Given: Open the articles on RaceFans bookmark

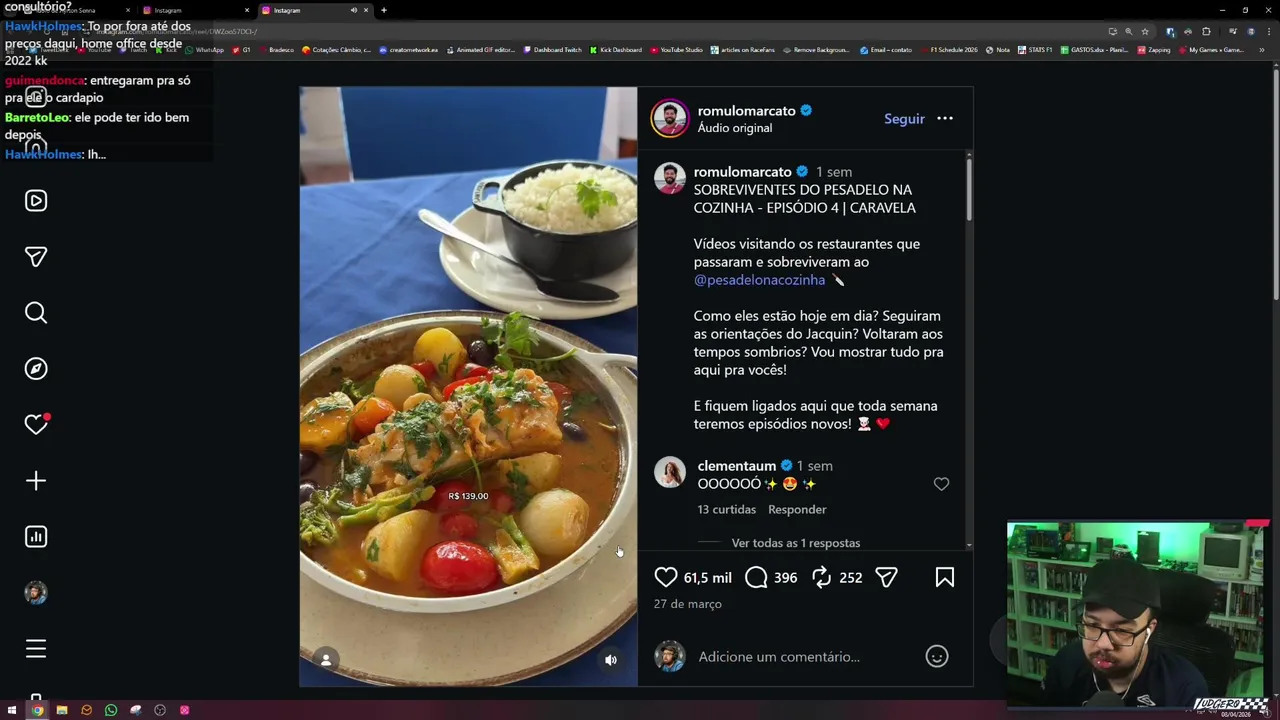Looking at the screenshot, I should [x=744, y=50].
